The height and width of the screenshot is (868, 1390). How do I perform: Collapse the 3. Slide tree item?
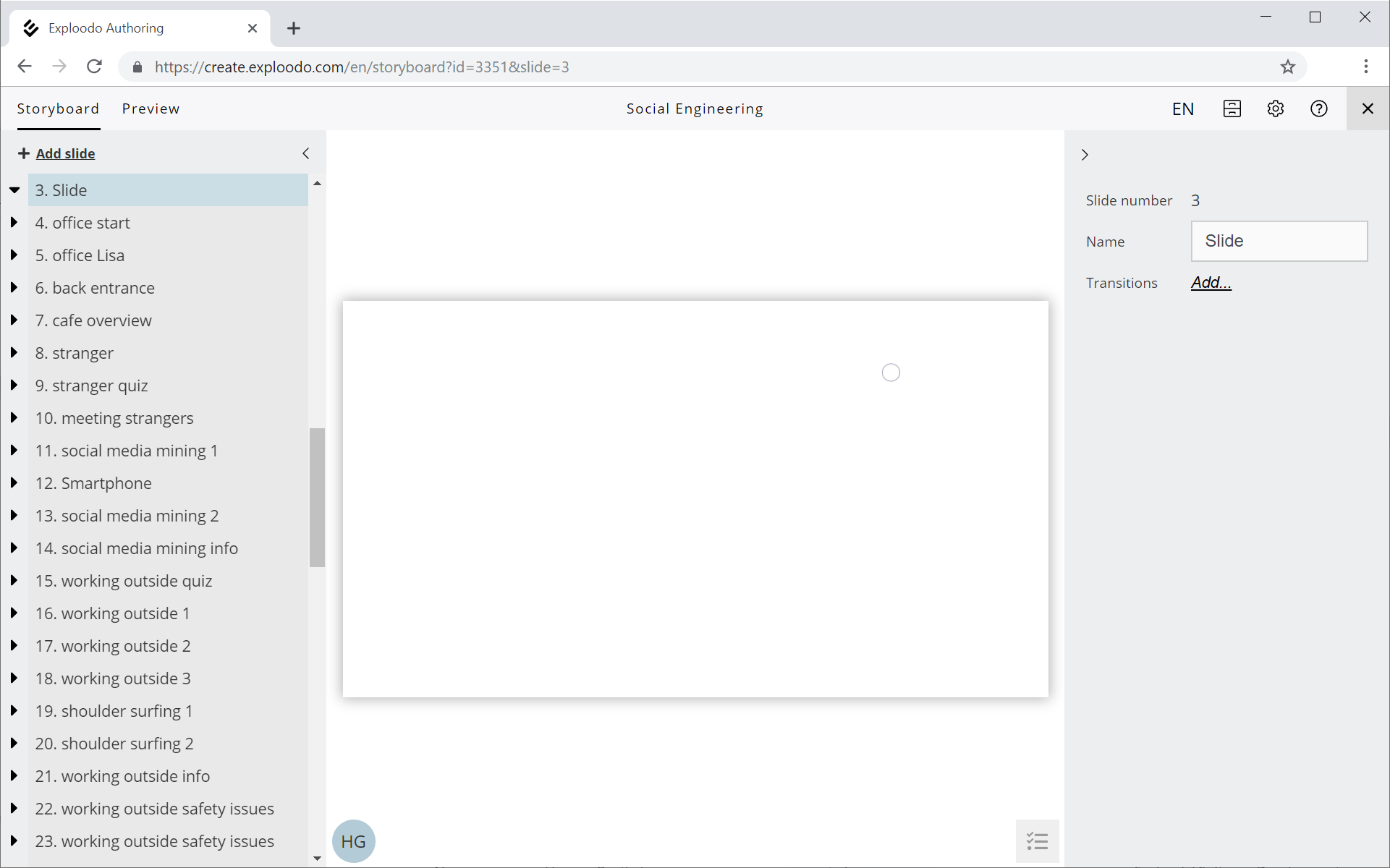click(x=14, y=190)
